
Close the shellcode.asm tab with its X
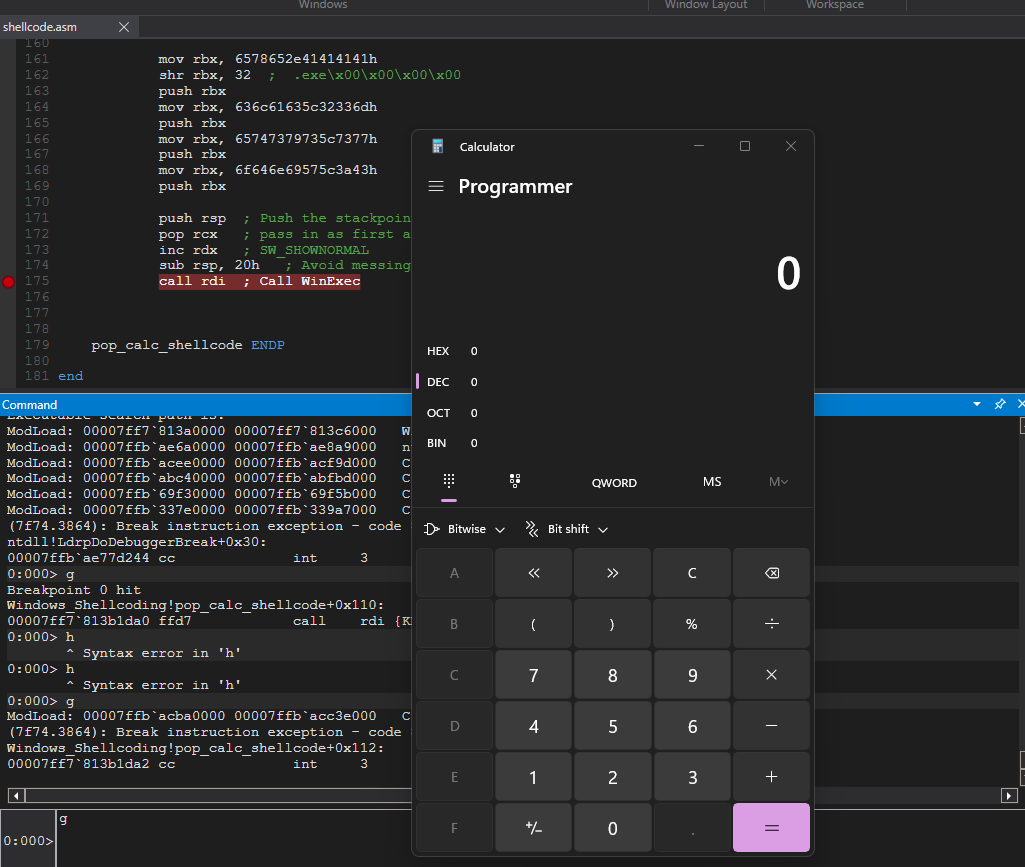click(124, 27)
